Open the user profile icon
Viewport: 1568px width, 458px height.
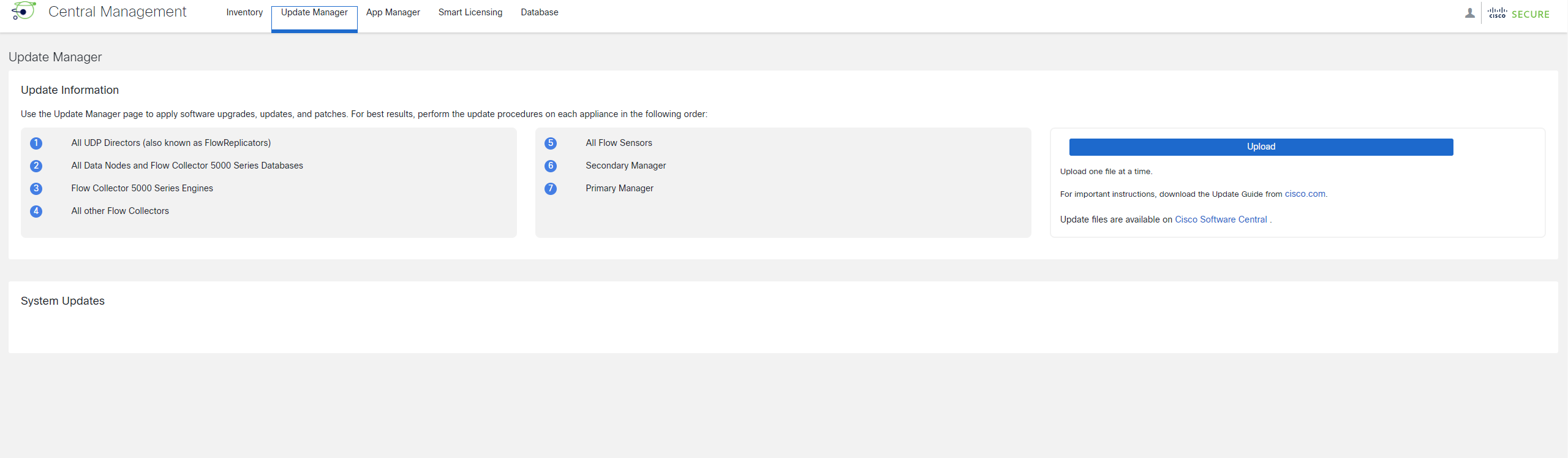pyautogui.click(x=1469, y=12)
